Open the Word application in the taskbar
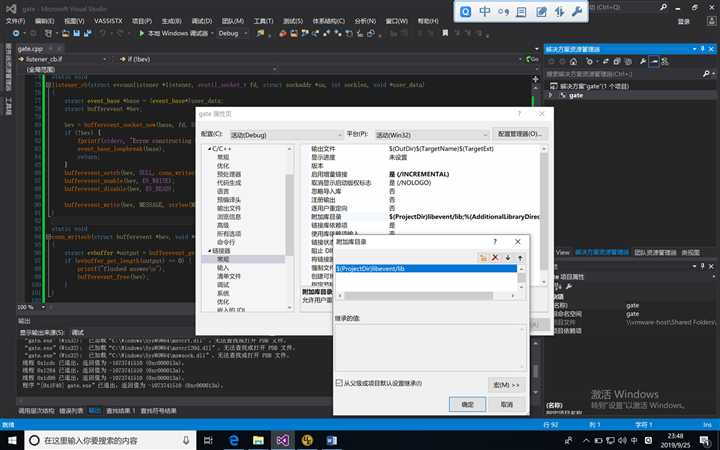Image resolution: width=720 pixels, height=450 pixels. pos(331,440)
